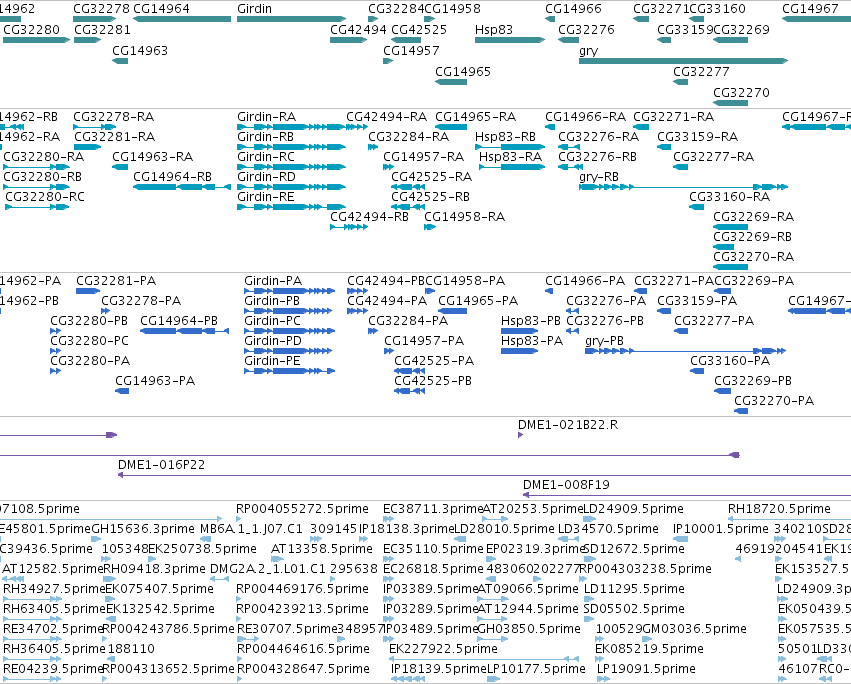Screen dimensions: 851x684
Task: Click the Hsp83-RB transcript label
Action: tap(505, 136)
